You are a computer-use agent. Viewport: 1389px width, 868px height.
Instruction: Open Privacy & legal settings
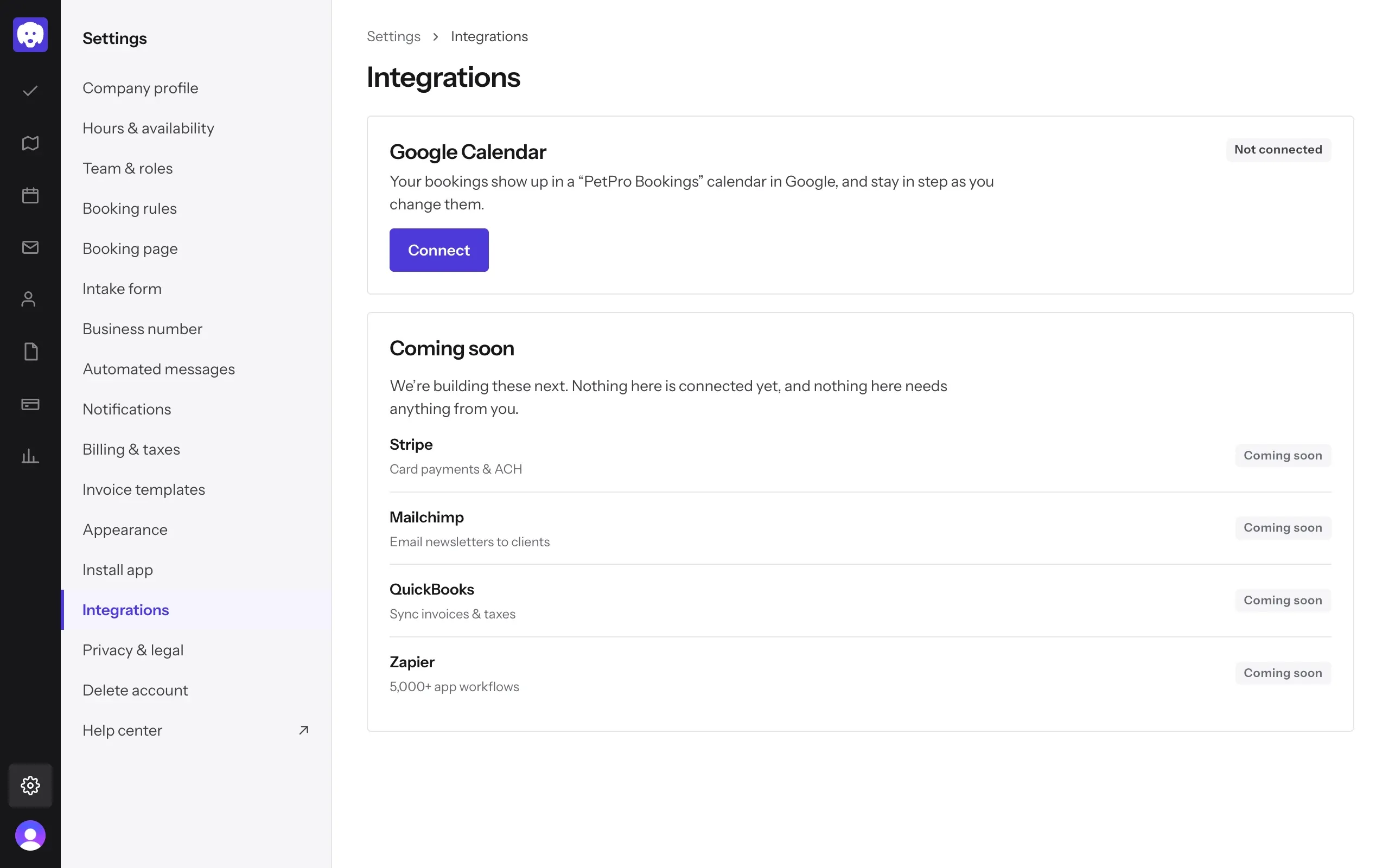196,650
